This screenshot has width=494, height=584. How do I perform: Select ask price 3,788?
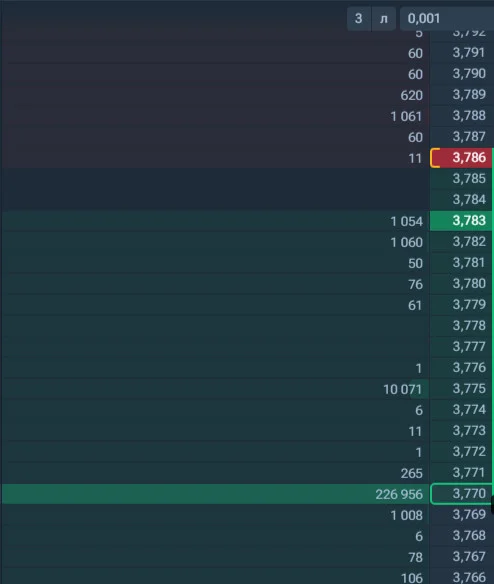(469, 115)
